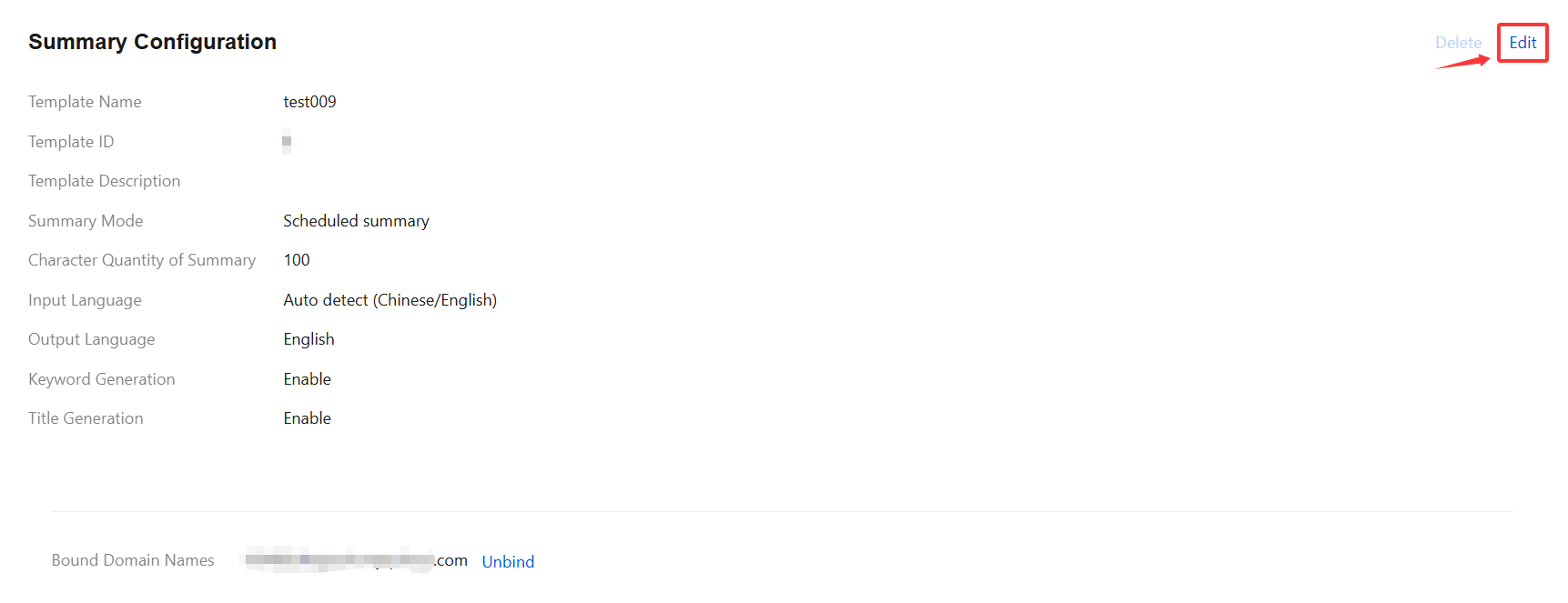
Task: Click the Template Description label
Action: [104, 181]
